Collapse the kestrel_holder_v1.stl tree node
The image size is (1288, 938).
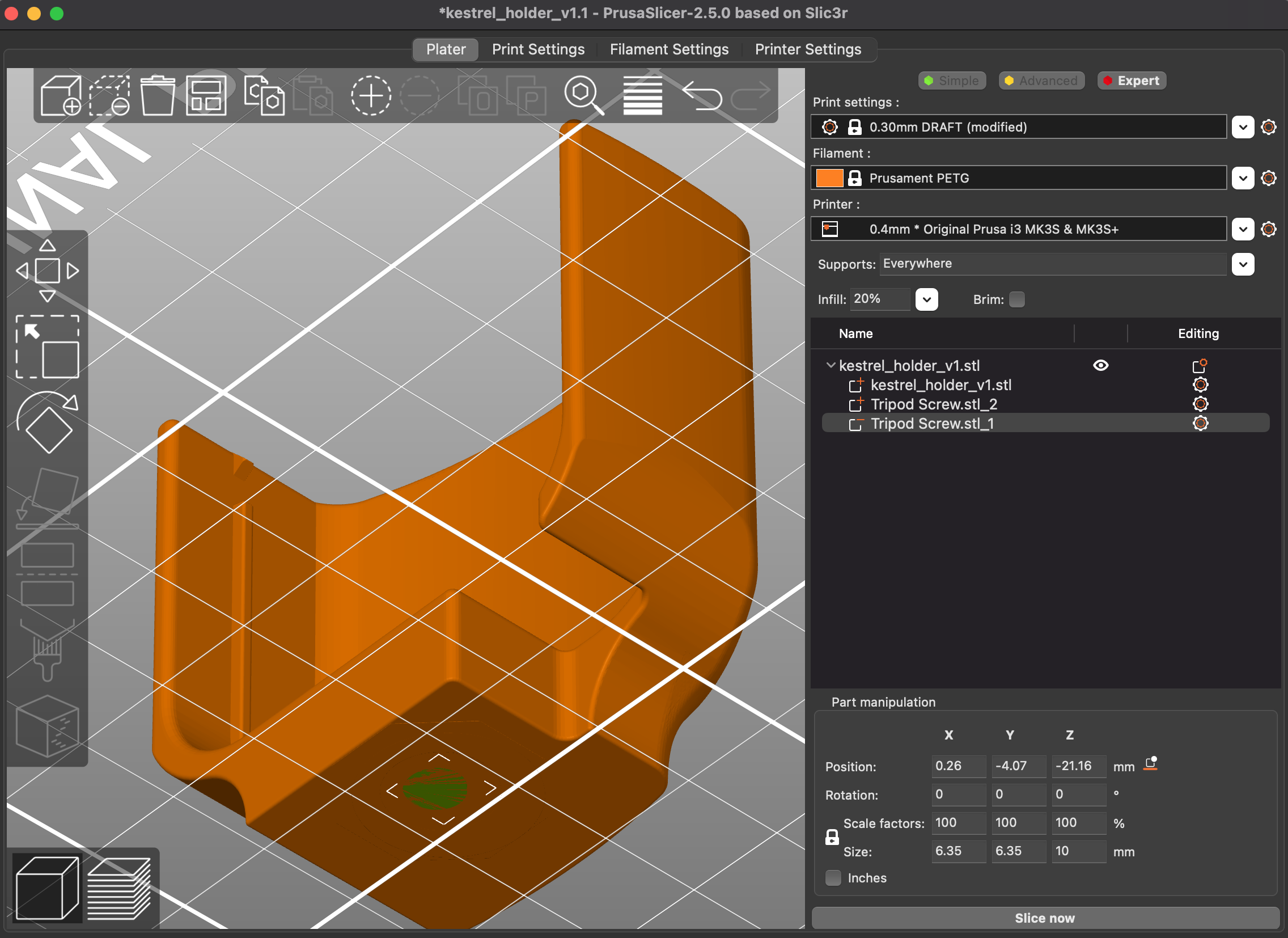[x=831, y=365]
